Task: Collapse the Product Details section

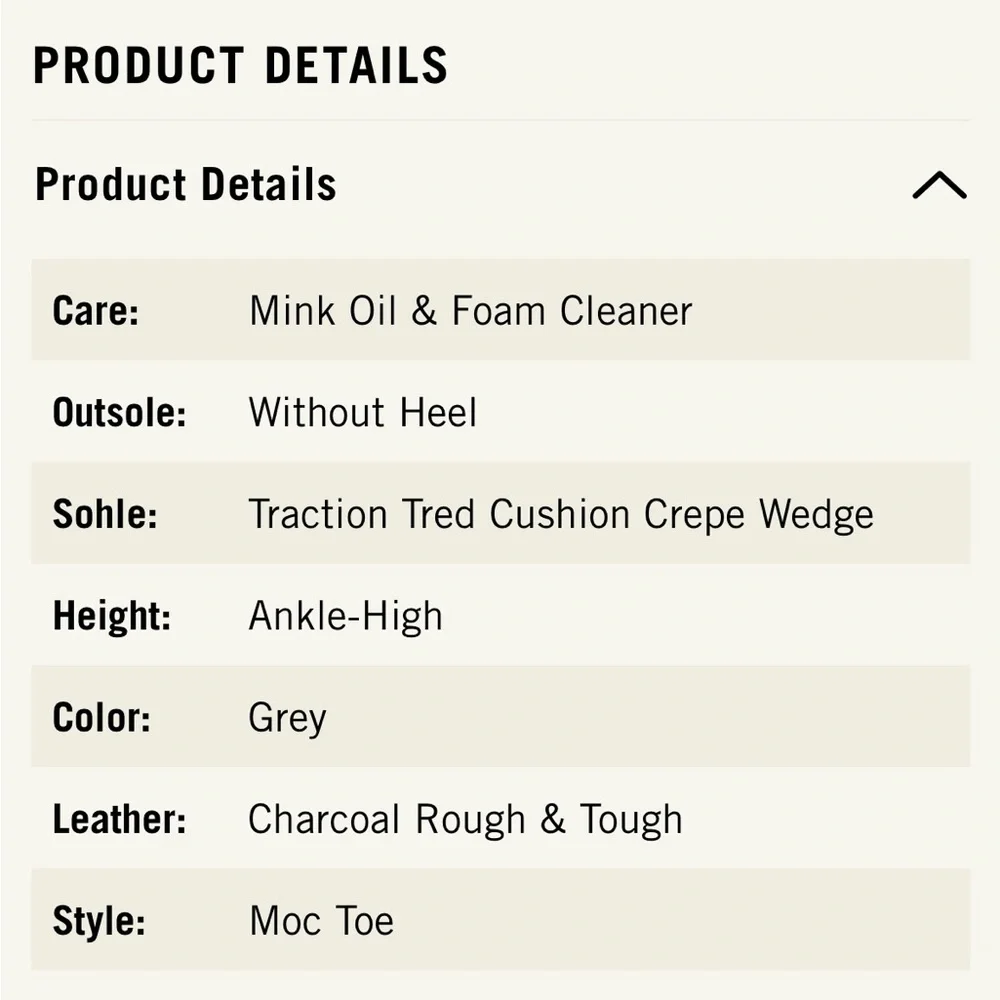Action: 938,185
